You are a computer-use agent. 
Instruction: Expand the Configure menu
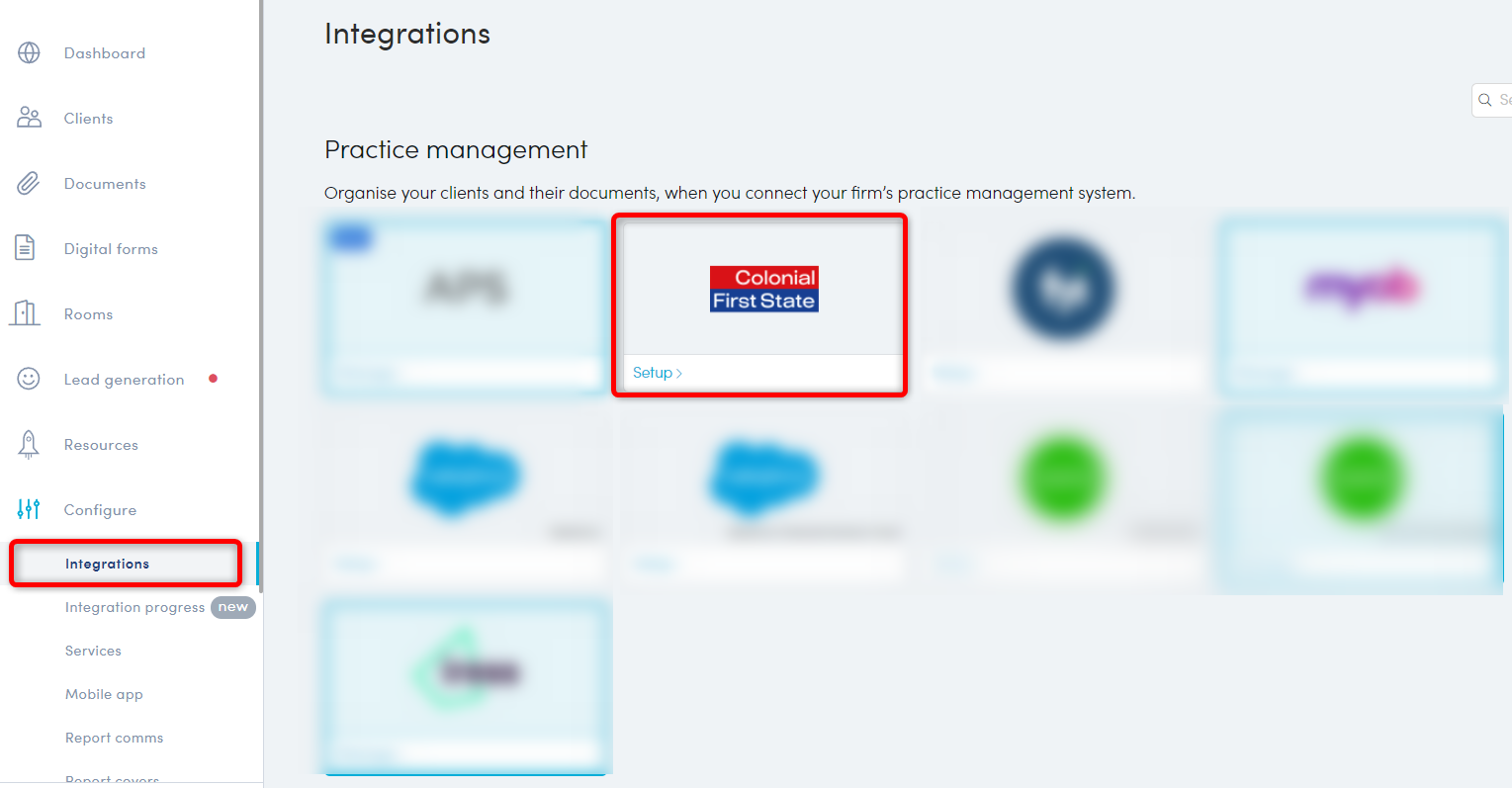tap(101, 510)
